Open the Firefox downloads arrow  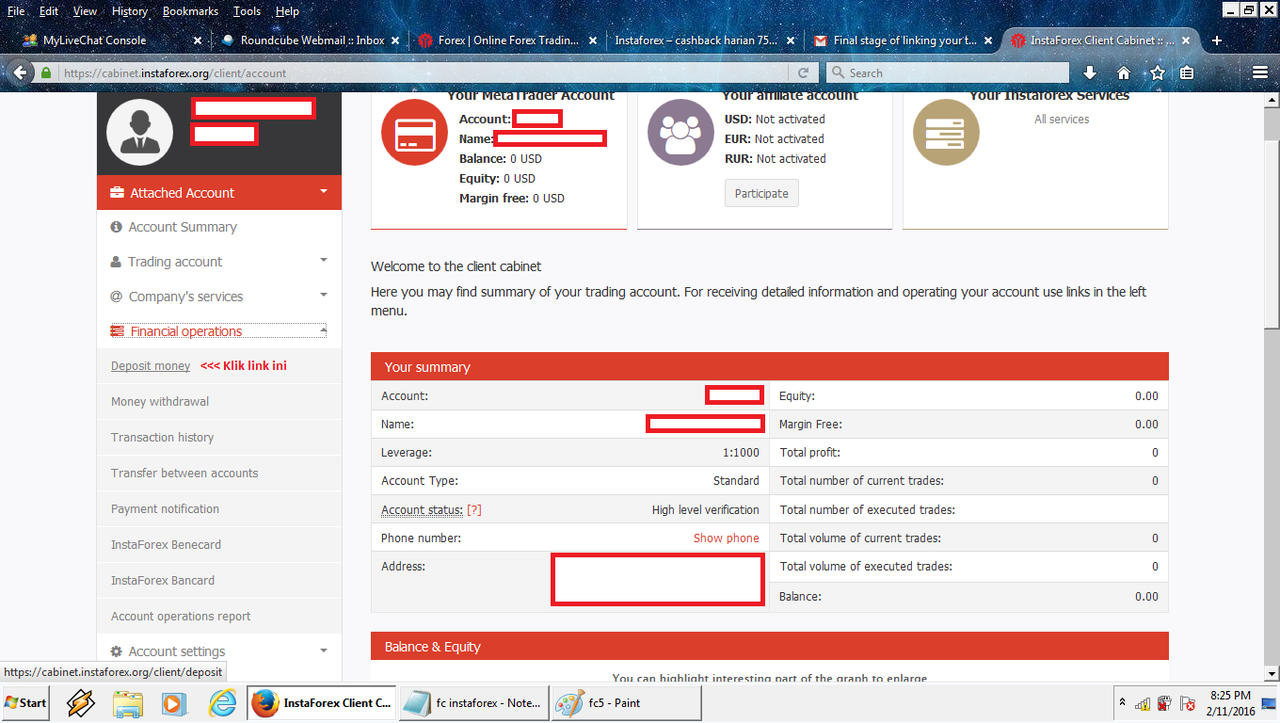pyautogui.click(x=1090, y=73)
